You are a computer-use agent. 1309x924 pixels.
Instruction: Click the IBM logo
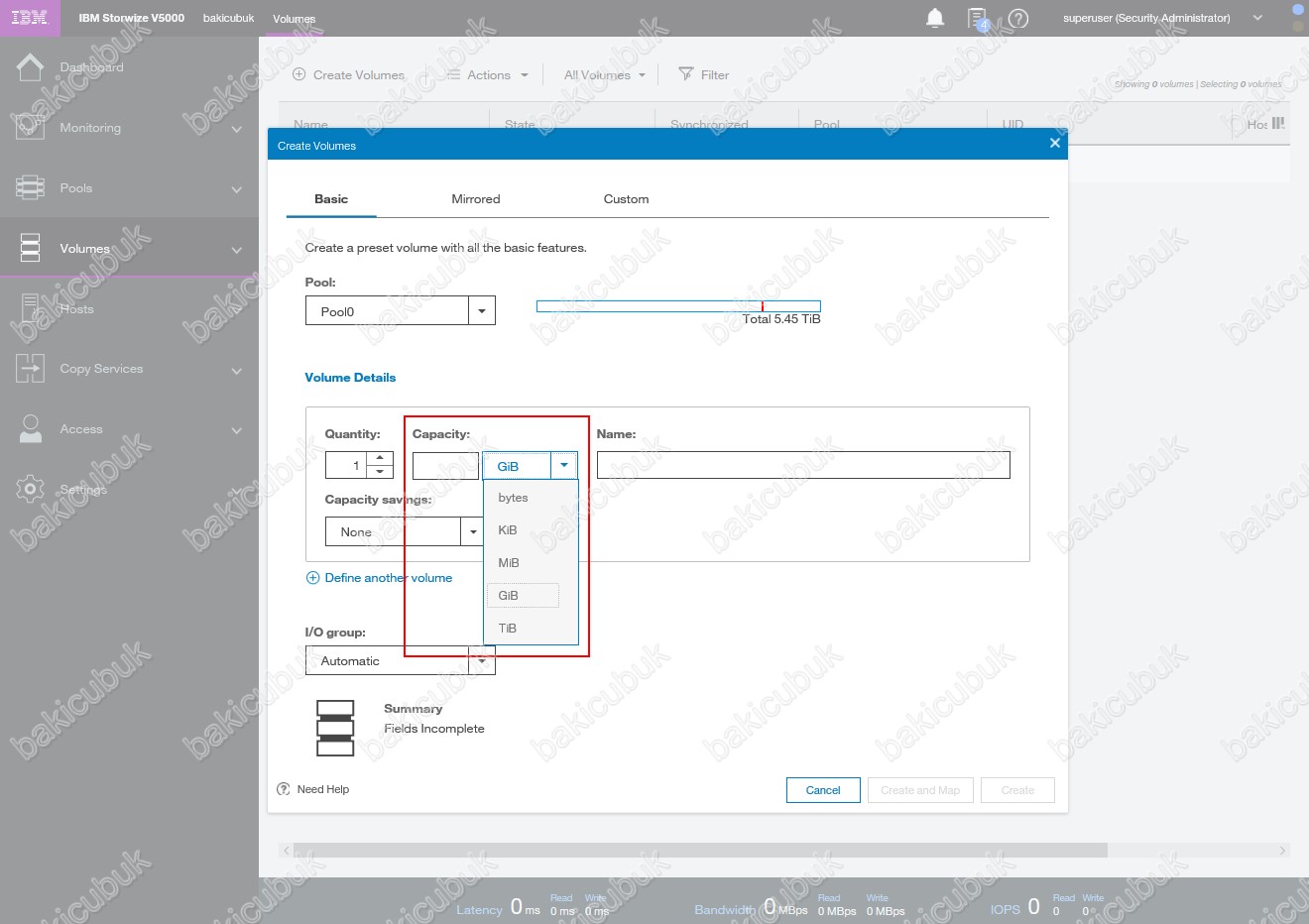pos(29,18)
